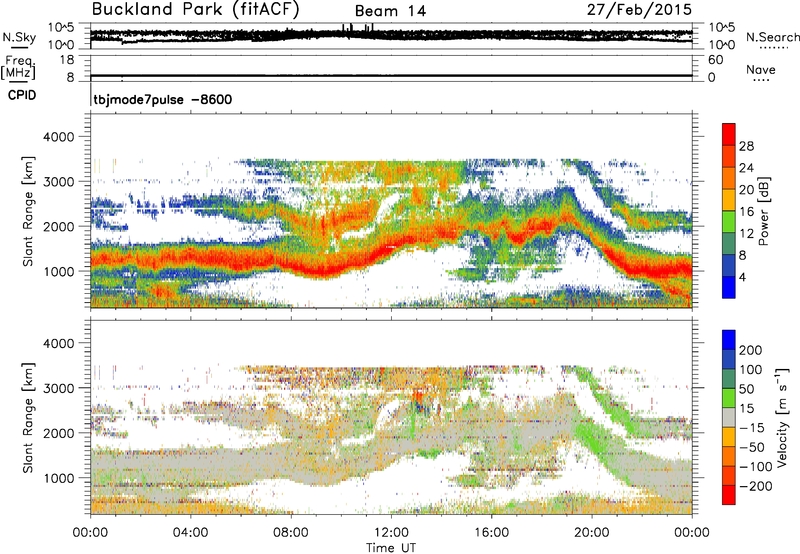The image size is (800, 554).
Task: Click the "N.Search" legend label
Action: 772,37
